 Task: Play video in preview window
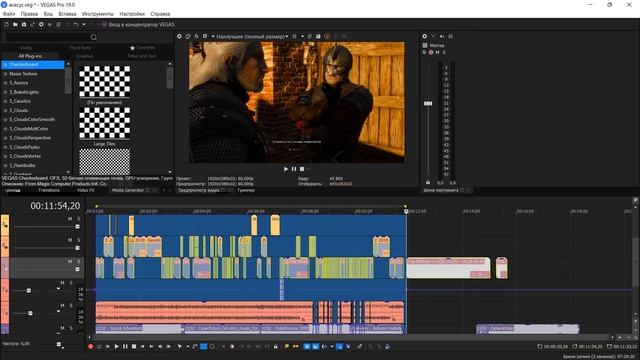pyautogui.click(x=286, y=169)
